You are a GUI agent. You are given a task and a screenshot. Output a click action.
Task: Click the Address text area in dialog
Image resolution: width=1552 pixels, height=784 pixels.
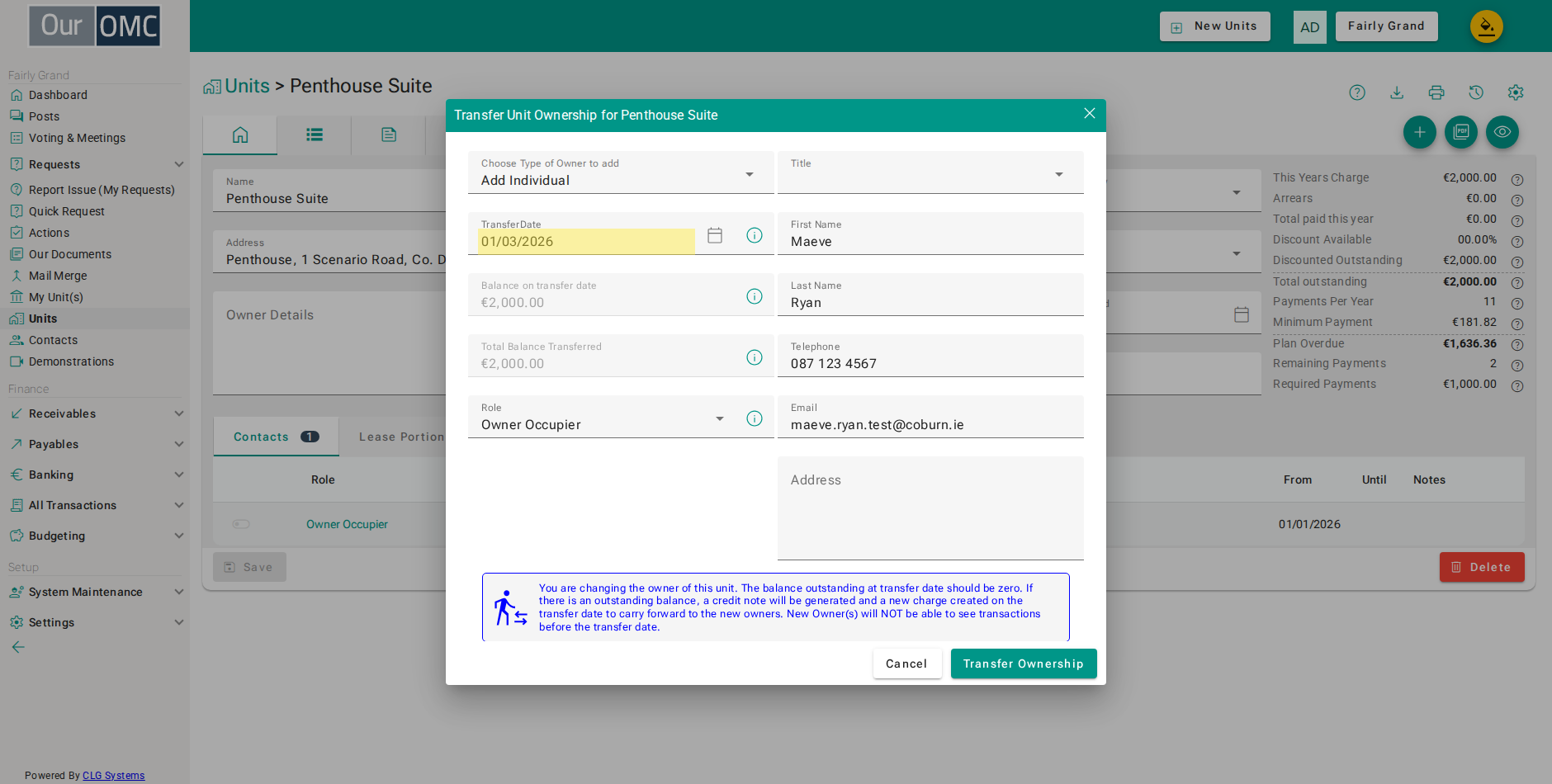click(x=930, y=508)
